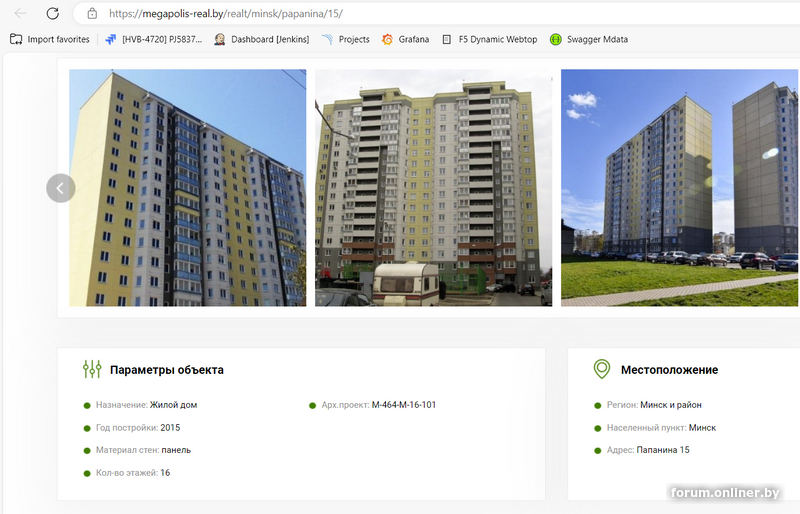Open the Grafana bookmark
Screen dimensions: 800x514
coord(406,39)
